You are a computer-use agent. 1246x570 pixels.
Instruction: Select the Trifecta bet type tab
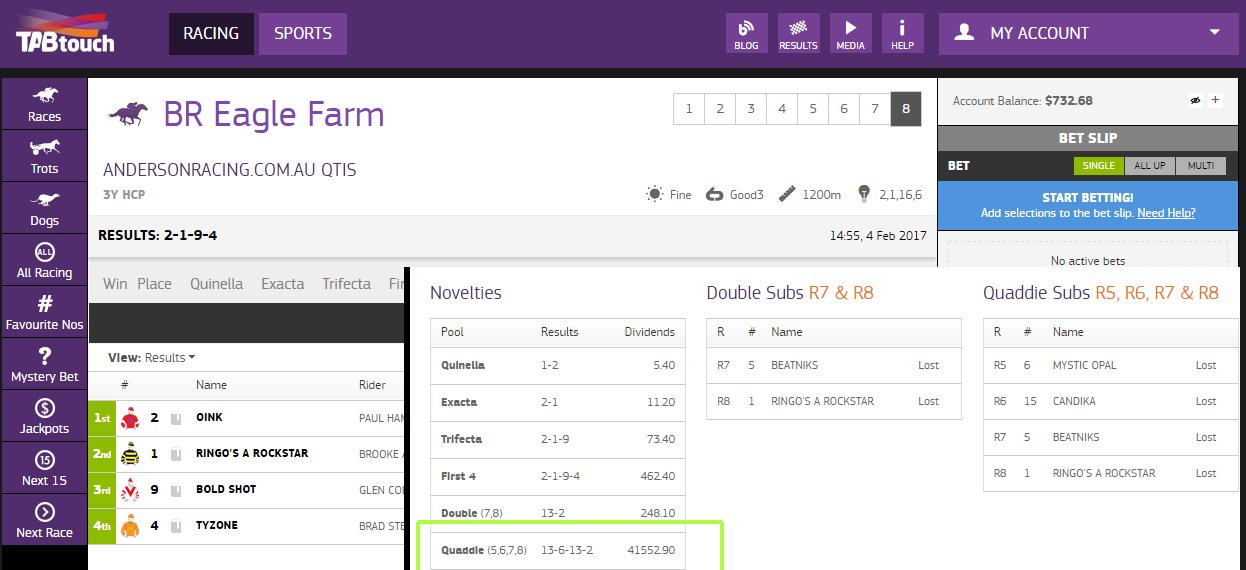click(347, 284)
